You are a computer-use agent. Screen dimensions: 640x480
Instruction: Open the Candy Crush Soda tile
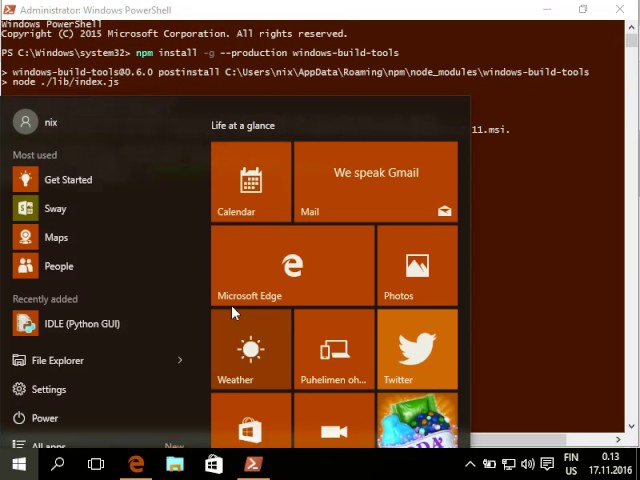point(418,420)
